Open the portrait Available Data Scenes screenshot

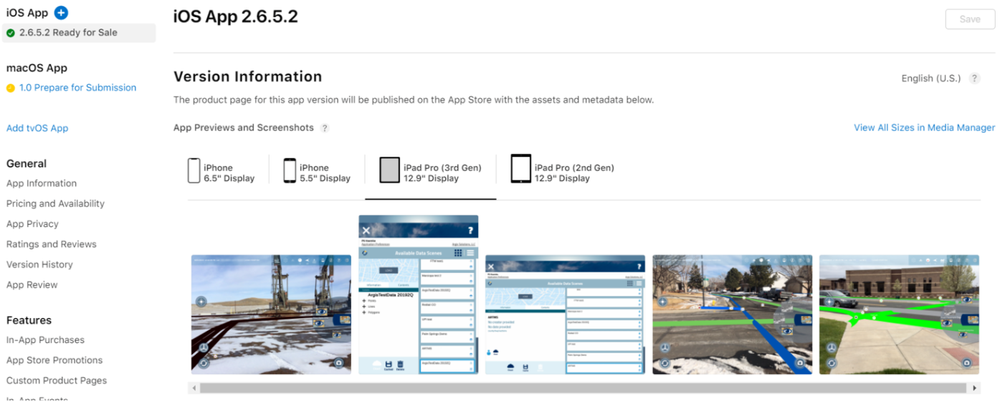pyautogui.click(x=418, y=294)
